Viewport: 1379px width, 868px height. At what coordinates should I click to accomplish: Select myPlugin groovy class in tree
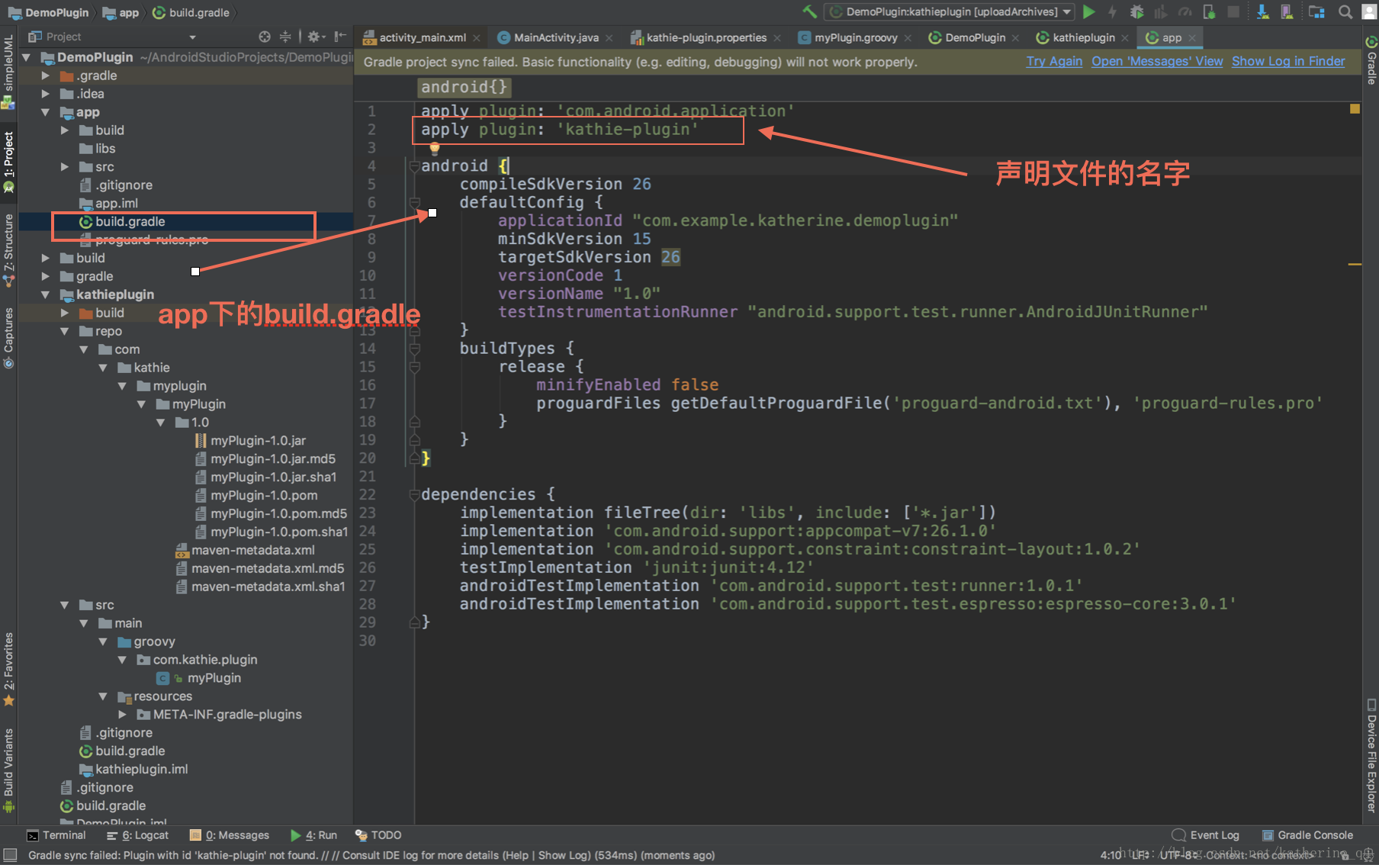(x=198, y=678)
